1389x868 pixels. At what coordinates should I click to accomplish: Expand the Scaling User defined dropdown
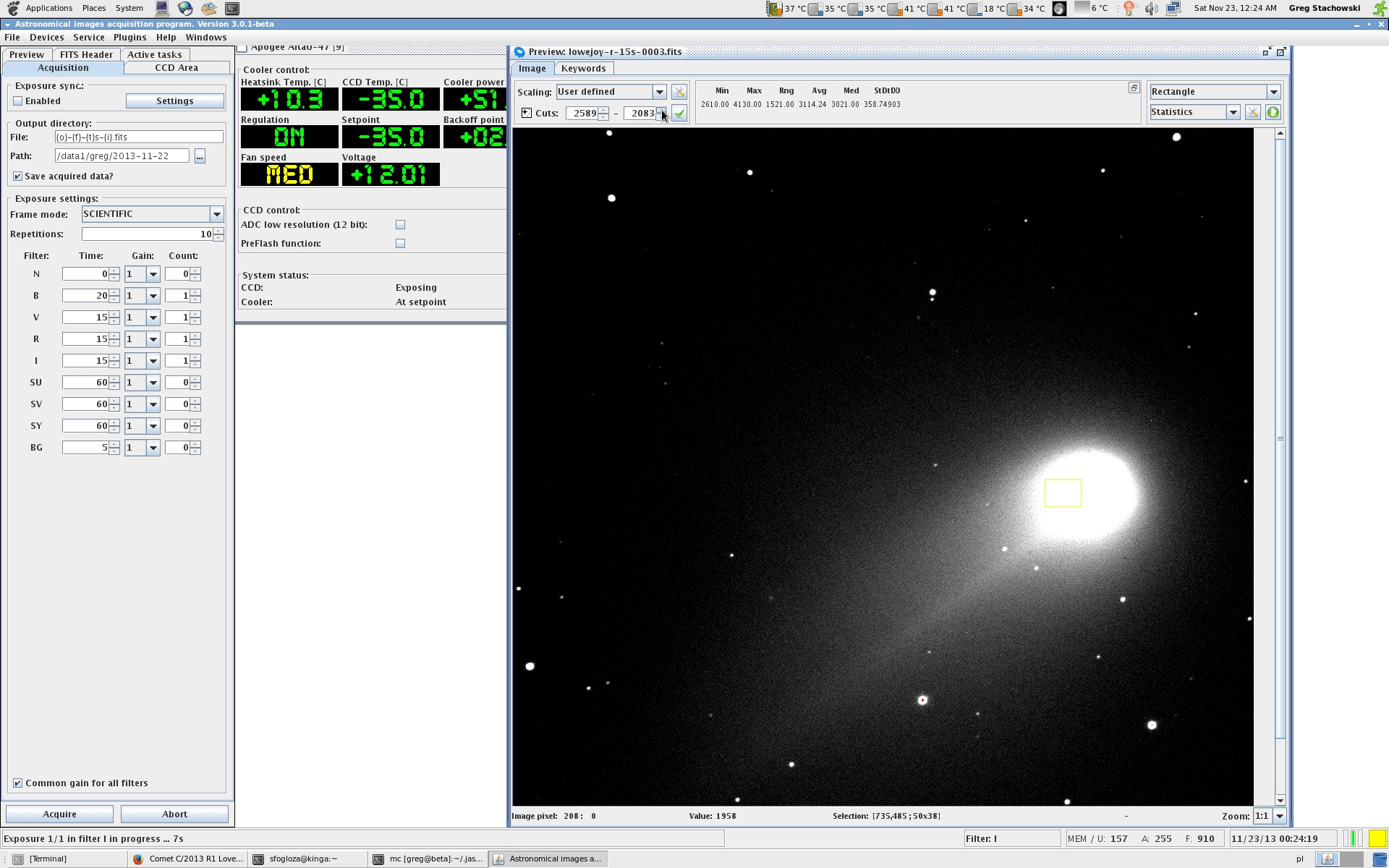click(x=659, y=92)
